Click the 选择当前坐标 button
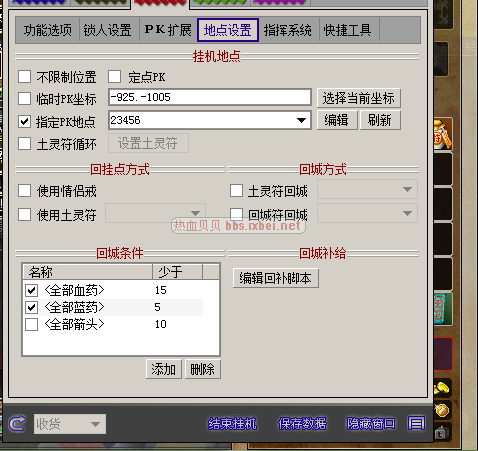The image size is (478, 451). click(x=358, y=98)
